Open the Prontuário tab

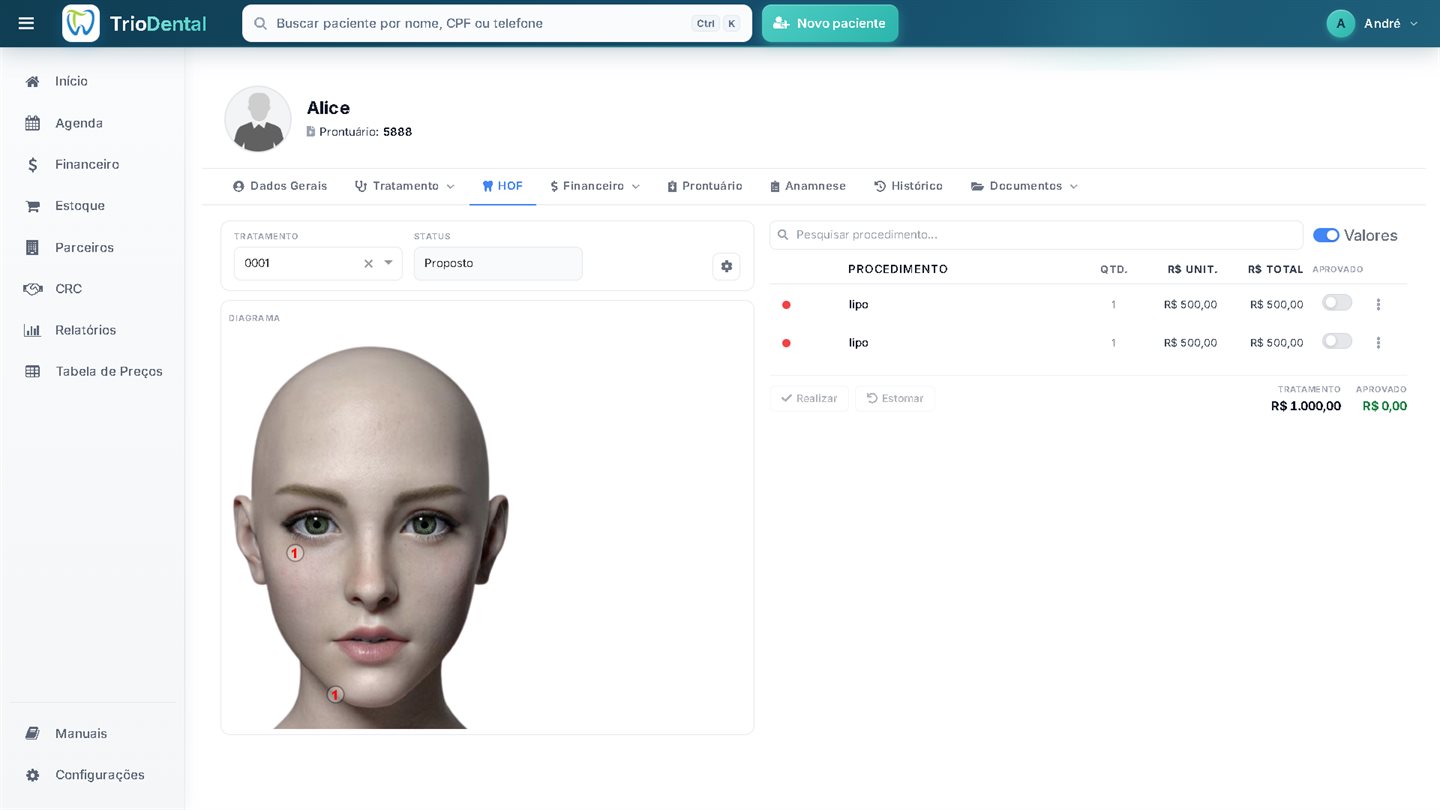(705, 186)
